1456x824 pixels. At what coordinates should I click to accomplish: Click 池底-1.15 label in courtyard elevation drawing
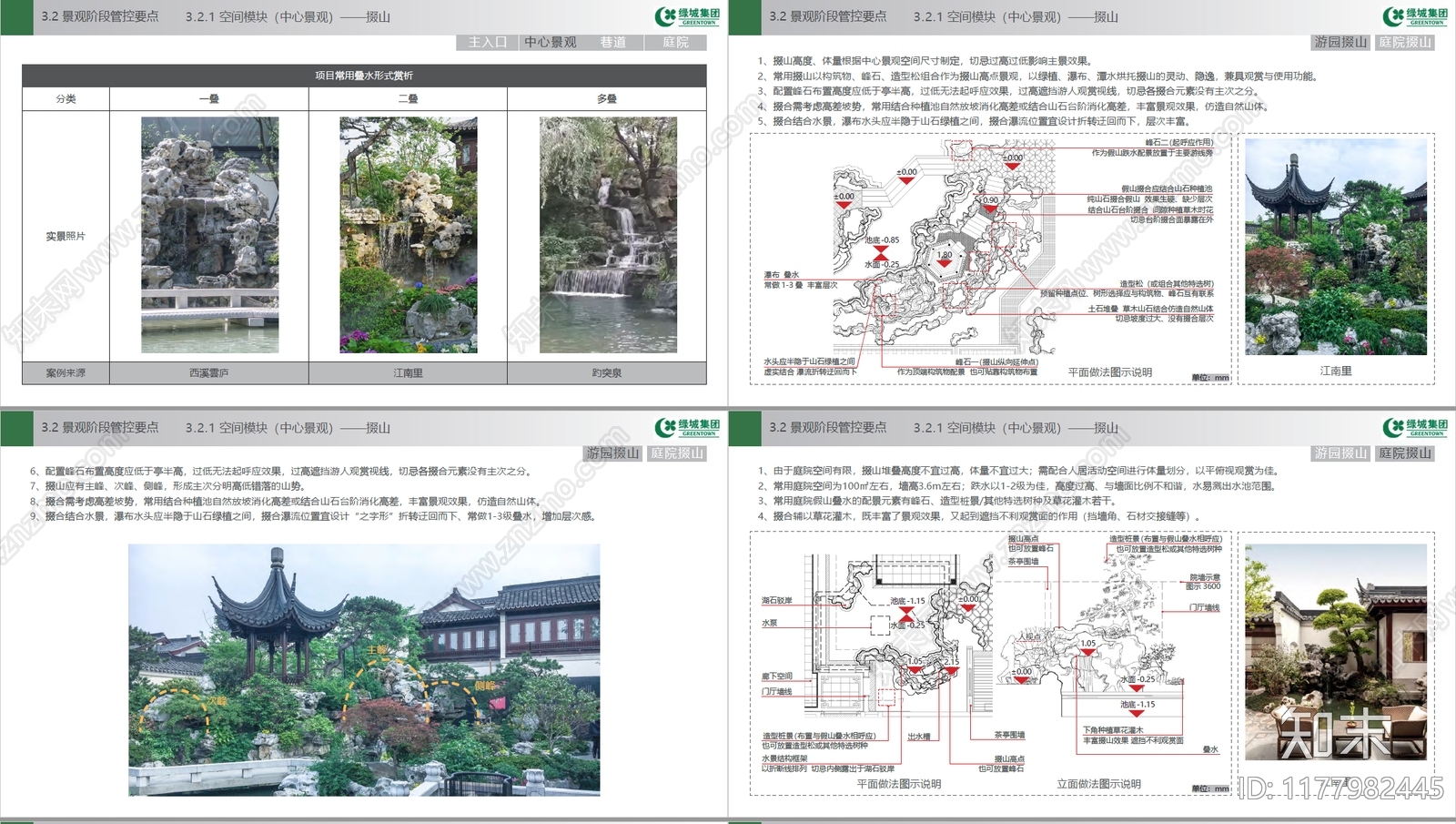pos(1137,704)
